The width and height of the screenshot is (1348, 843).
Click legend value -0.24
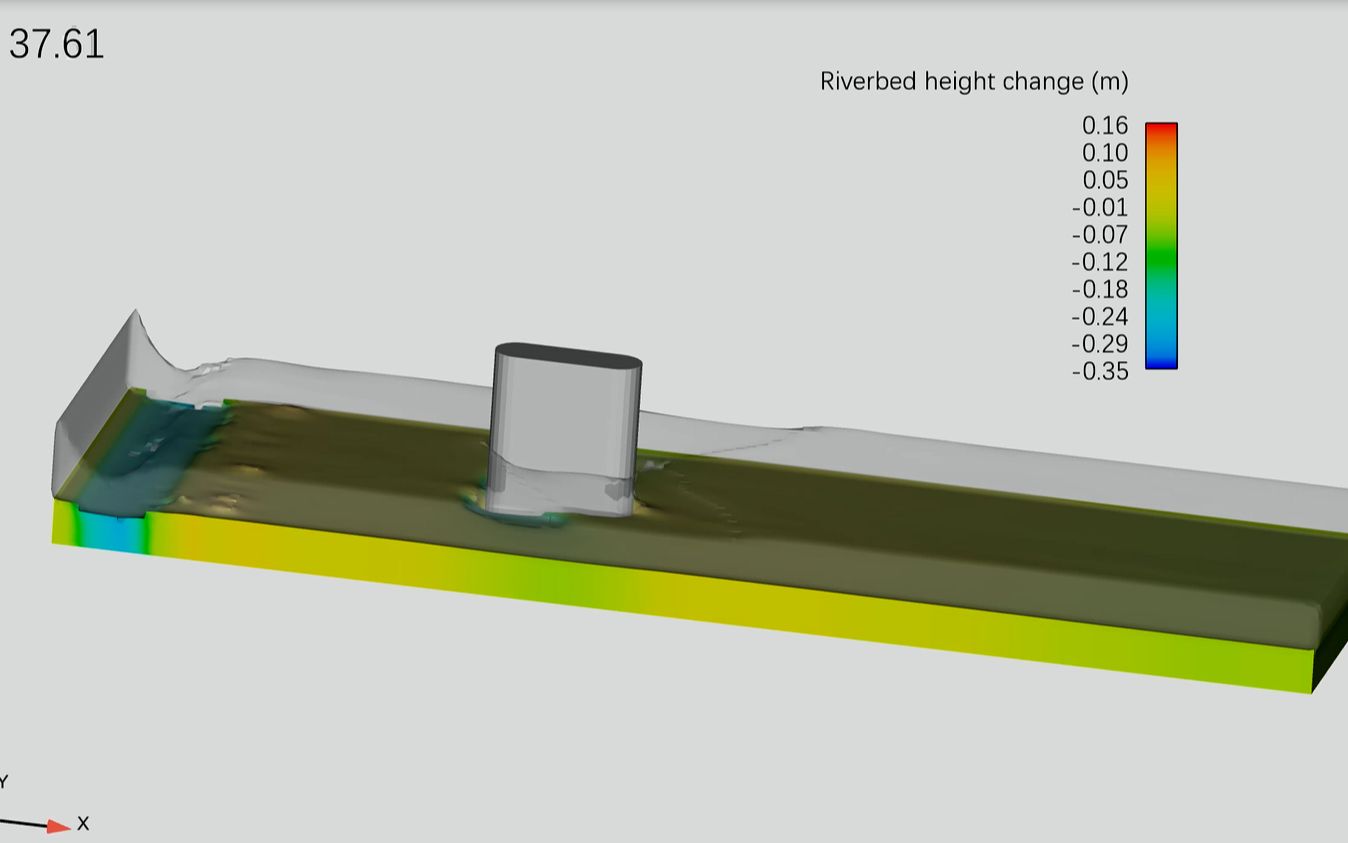[x=1100, y=316]
